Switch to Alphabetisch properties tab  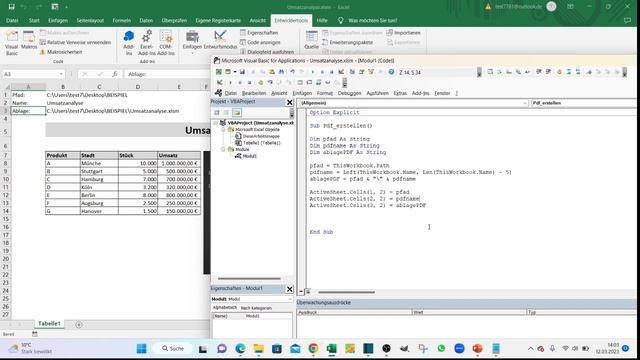(x=224, y=307)
